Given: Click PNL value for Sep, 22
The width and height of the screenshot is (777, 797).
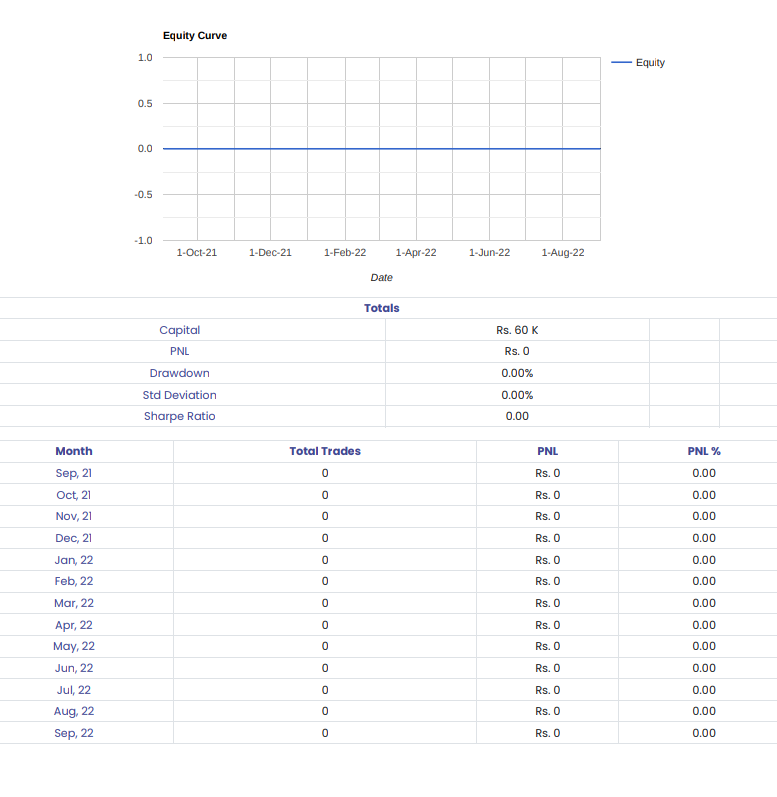Looking at the screenshot, I should point(548,733).
